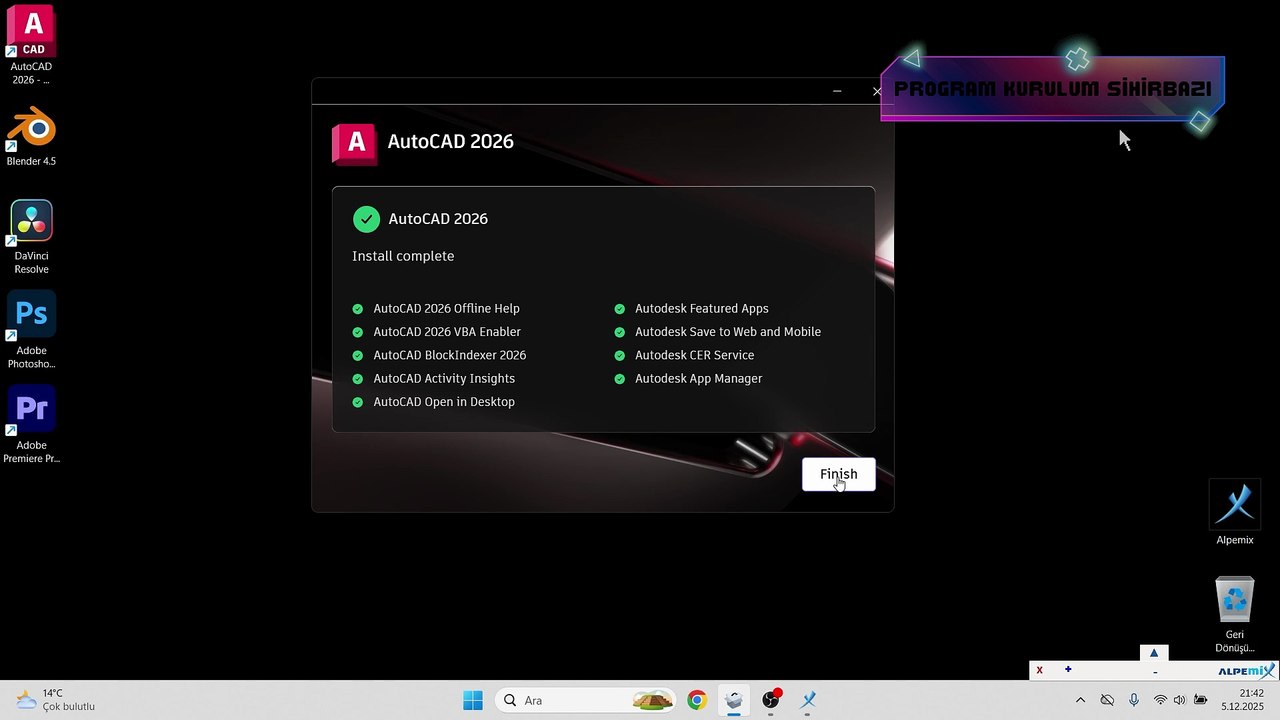Click "AutoCAD 2026 VBA Enabler" item
Image resolution: width=1280 pixels, height=720 pixels.
coord(447,332)
